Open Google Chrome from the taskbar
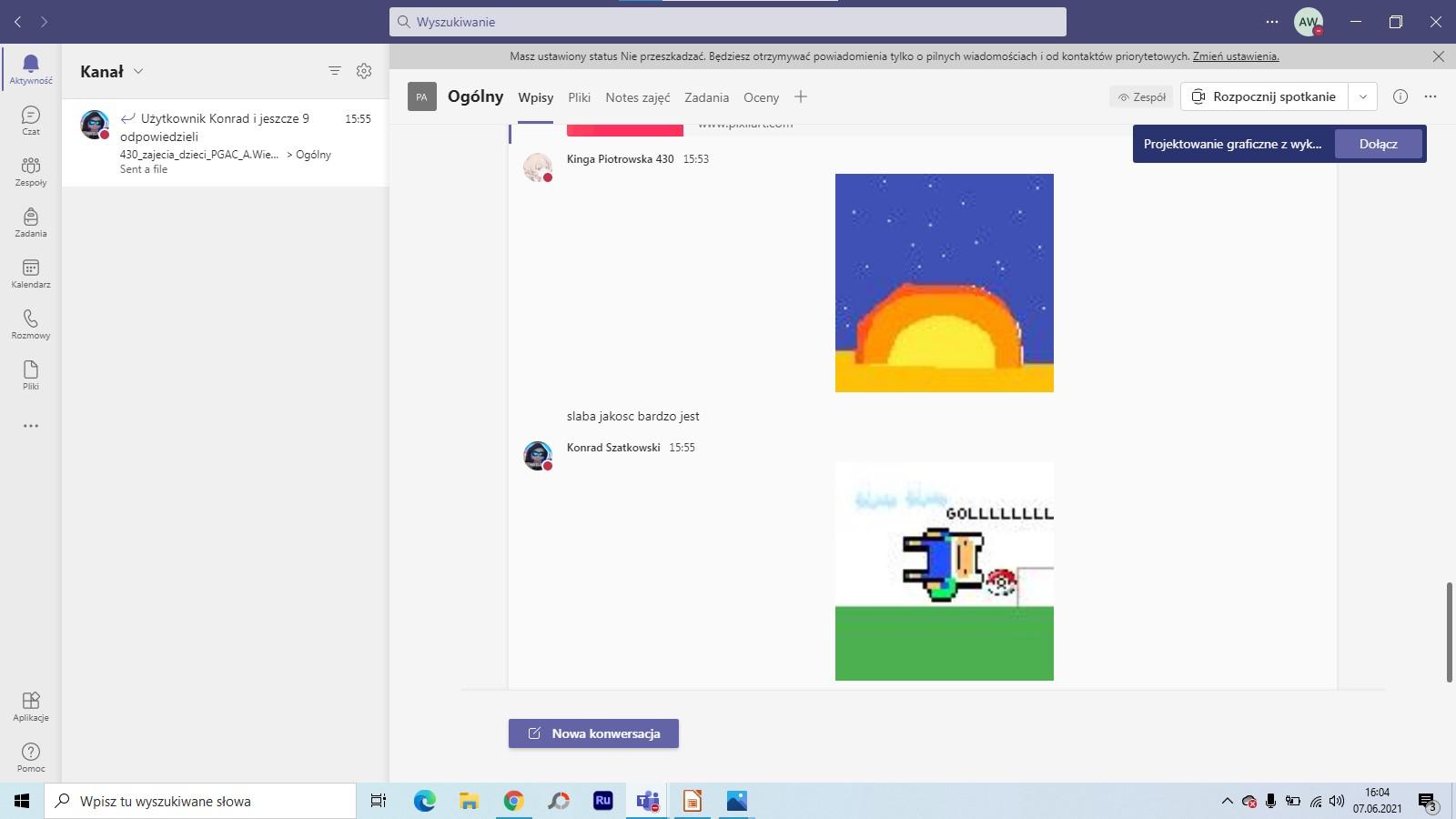 (x=513, y=801)
